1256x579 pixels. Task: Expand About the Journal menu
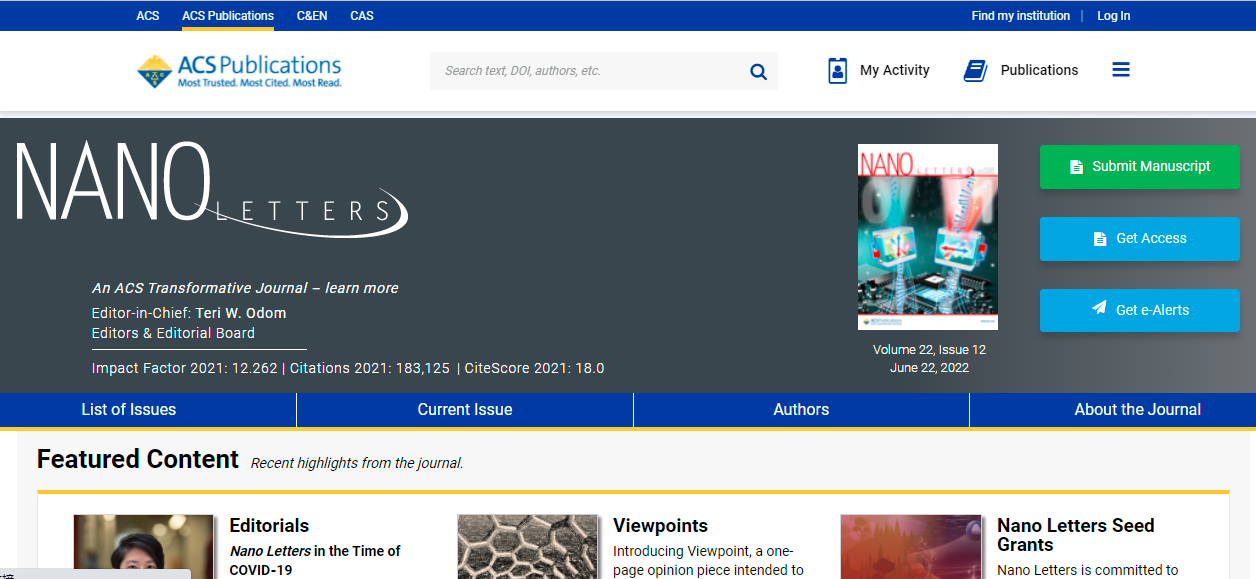pos(1137,410)
